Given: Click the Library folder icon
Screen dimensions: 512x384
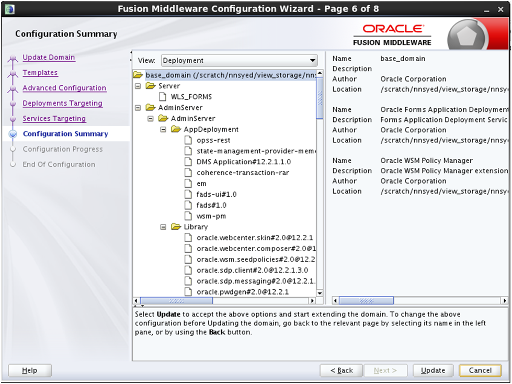Looking at the screenshot, I should coord(176,227).
